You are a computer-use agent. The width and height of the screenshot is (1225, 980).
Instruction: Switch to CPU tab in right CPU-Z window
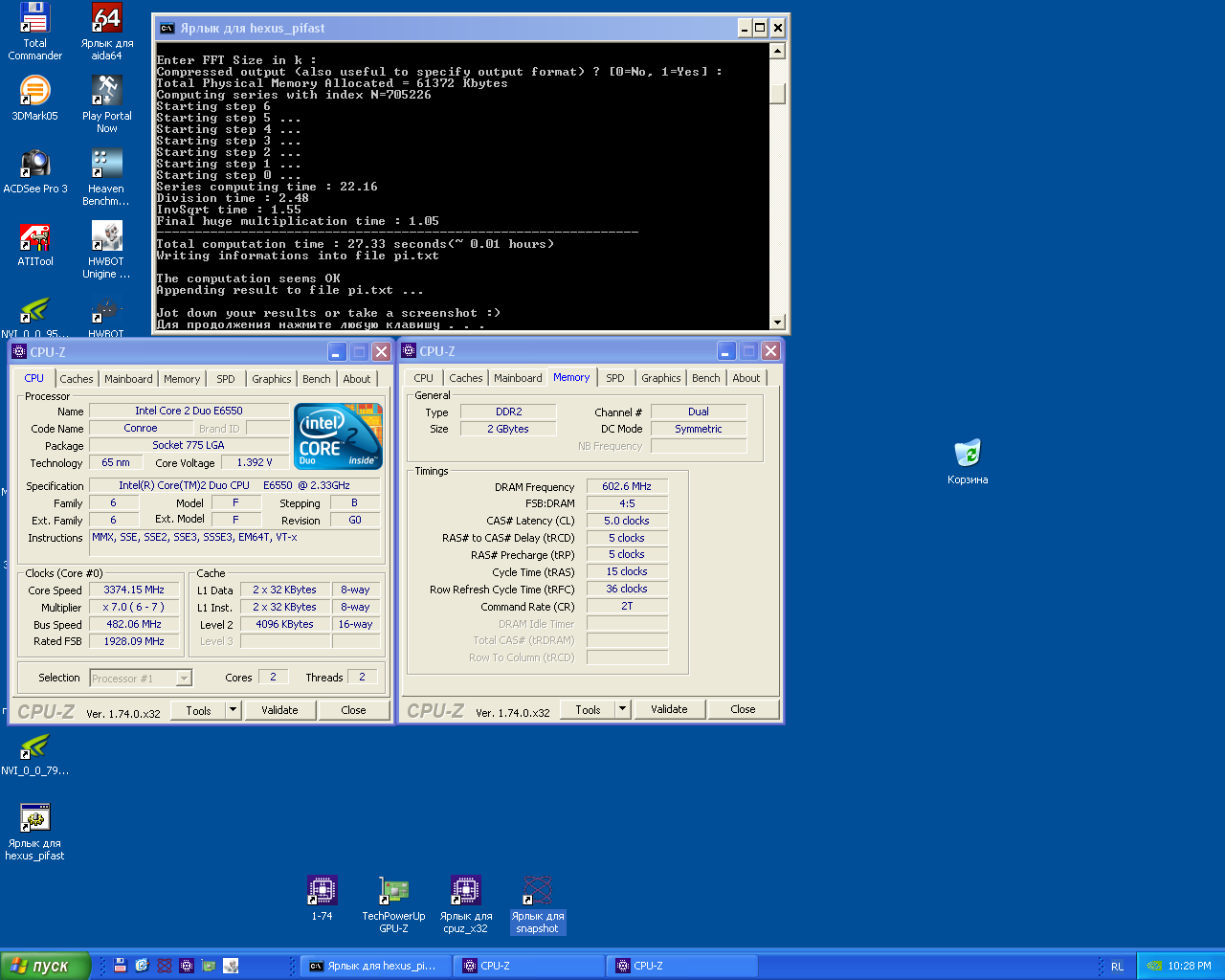tap(424, 378)
